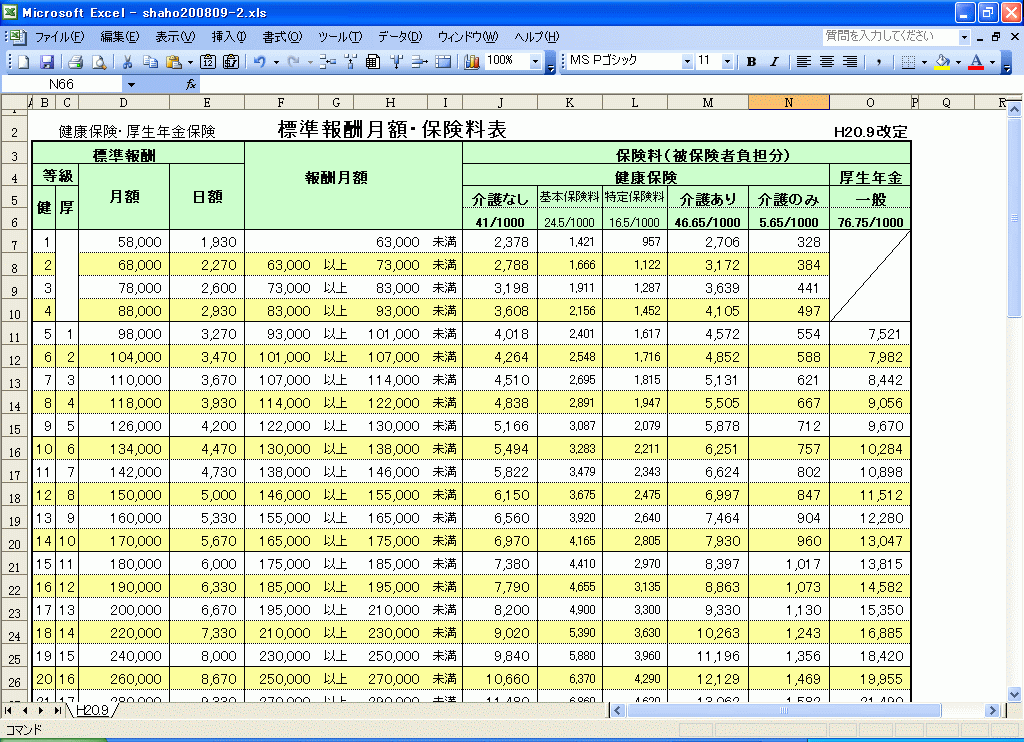Click the fx insert function button
The width and height of the screenshot is (1024, 742).
tap(191, 84)
